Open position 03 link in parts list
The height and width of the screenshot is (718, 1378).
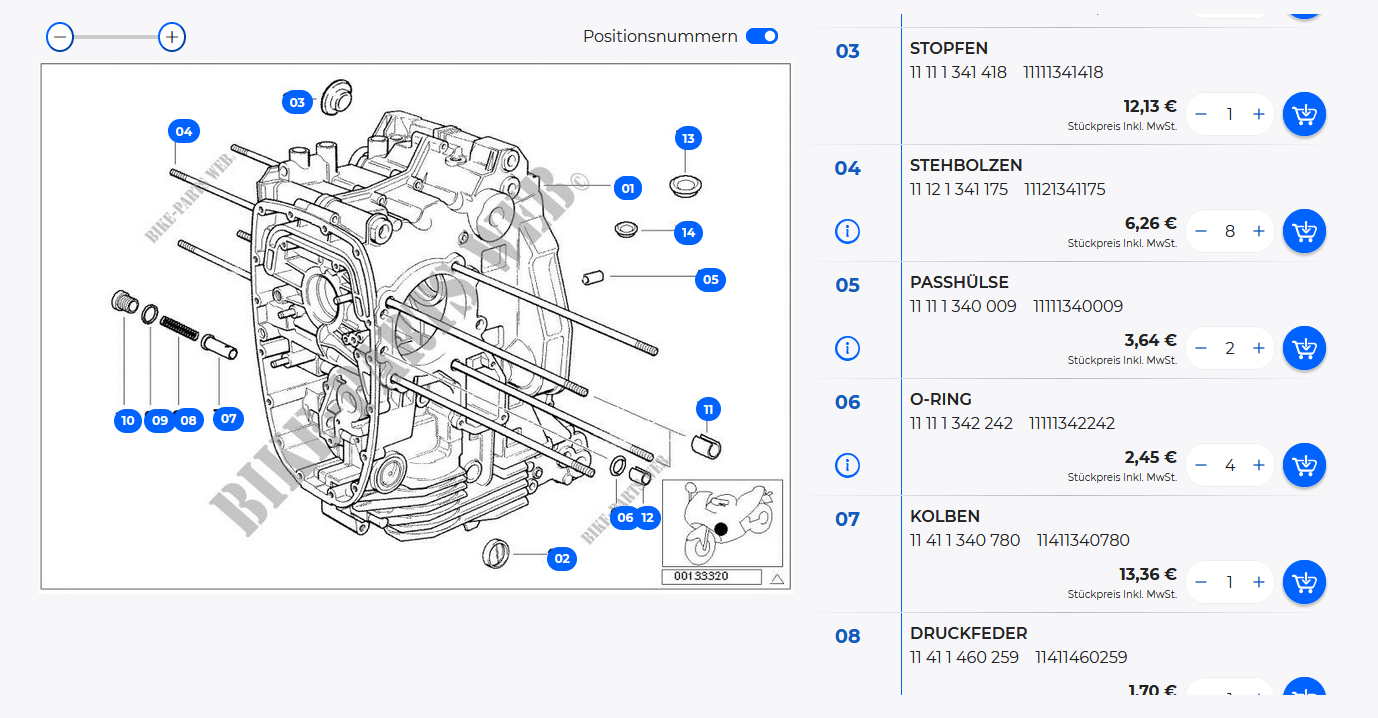point(847,51)
